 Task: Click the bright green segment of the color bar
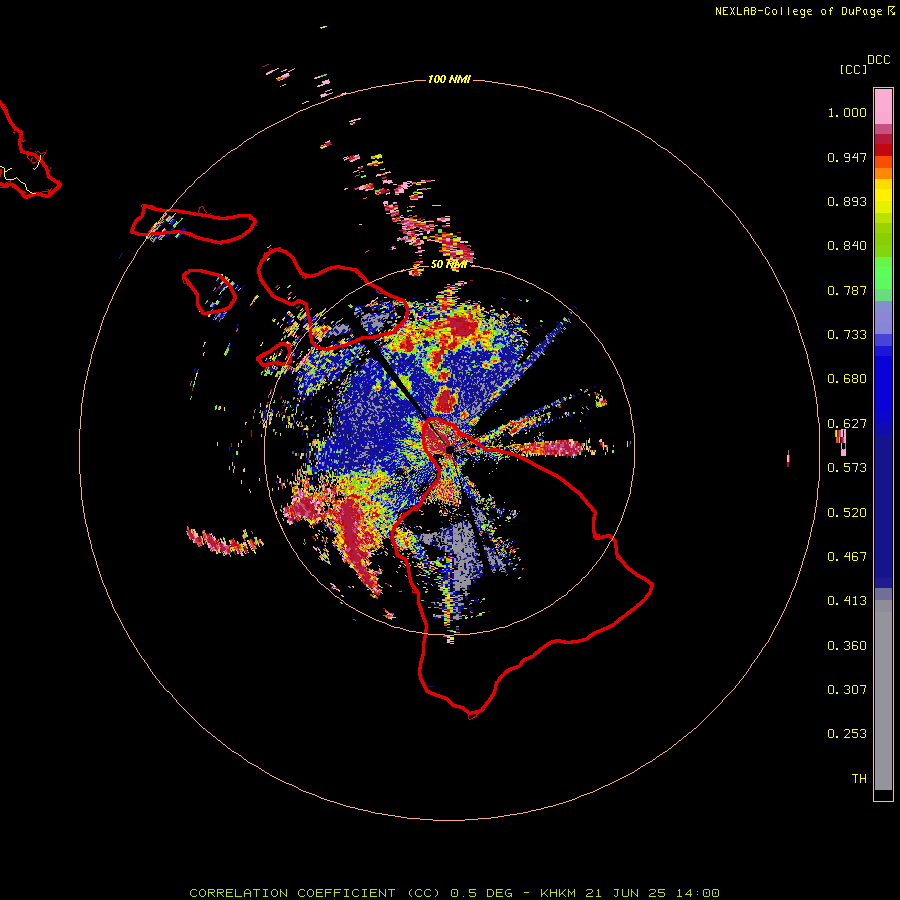point(883,273)
